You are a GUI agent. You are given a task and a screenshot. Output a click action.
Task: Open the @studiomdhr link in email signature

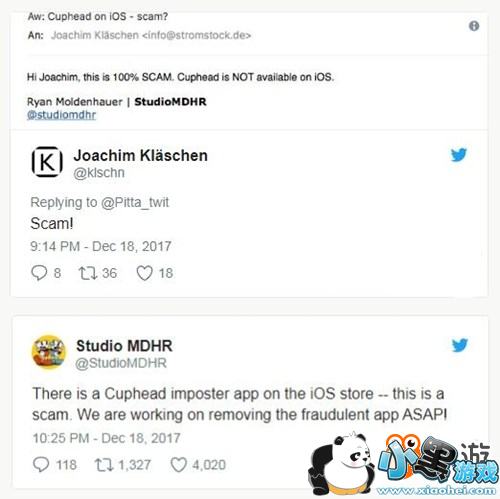tap(61, 115)
